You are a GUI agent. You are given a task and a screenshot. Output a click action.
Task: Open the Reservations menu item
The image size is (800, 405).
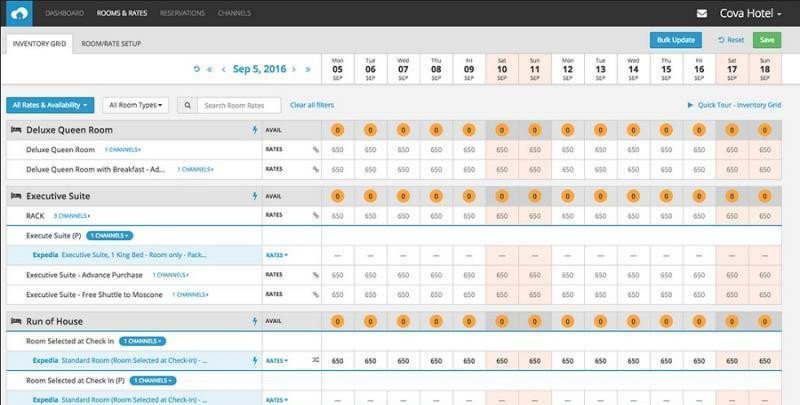182,14
